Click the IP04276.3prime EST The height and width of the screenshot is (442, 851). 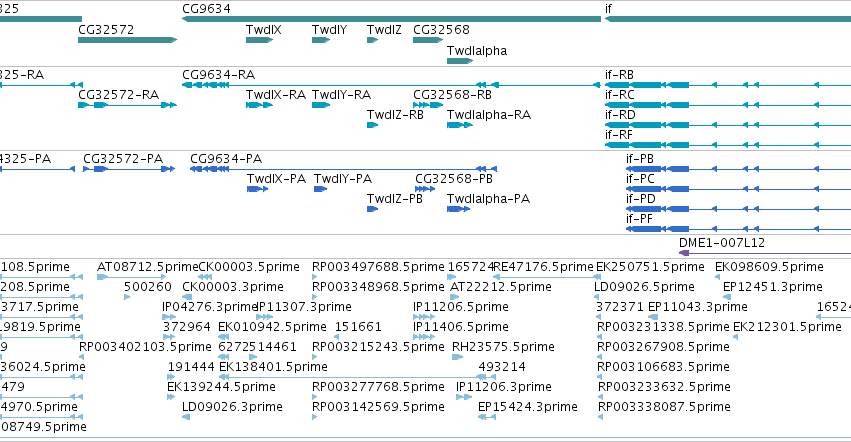(x=169, y=317)
